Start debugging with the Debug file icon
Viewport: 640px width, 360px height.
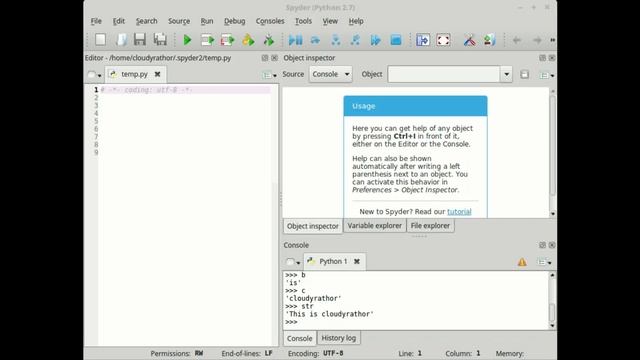[296, 40]
